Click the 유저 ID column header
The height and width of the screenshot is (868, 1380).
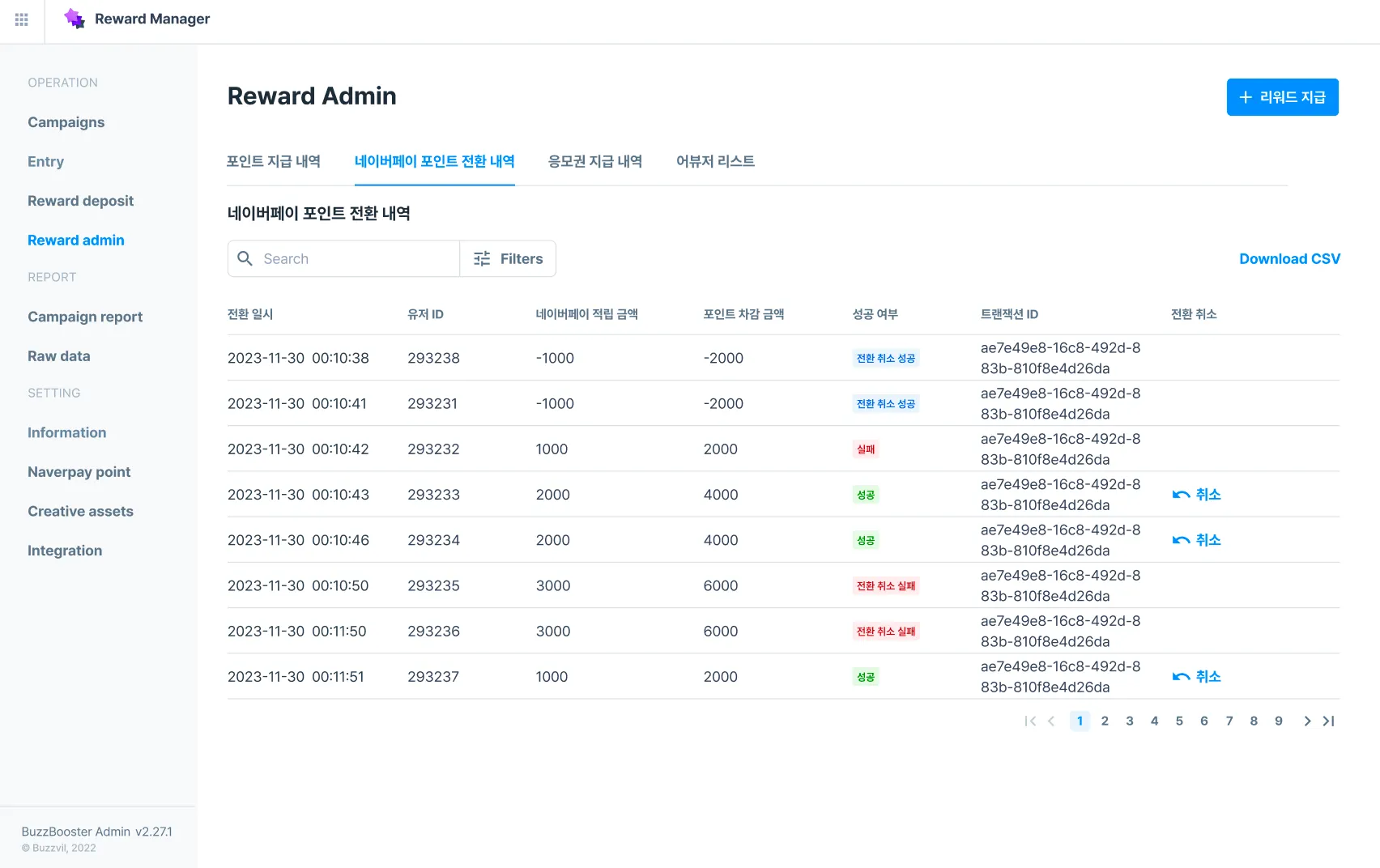425,314
